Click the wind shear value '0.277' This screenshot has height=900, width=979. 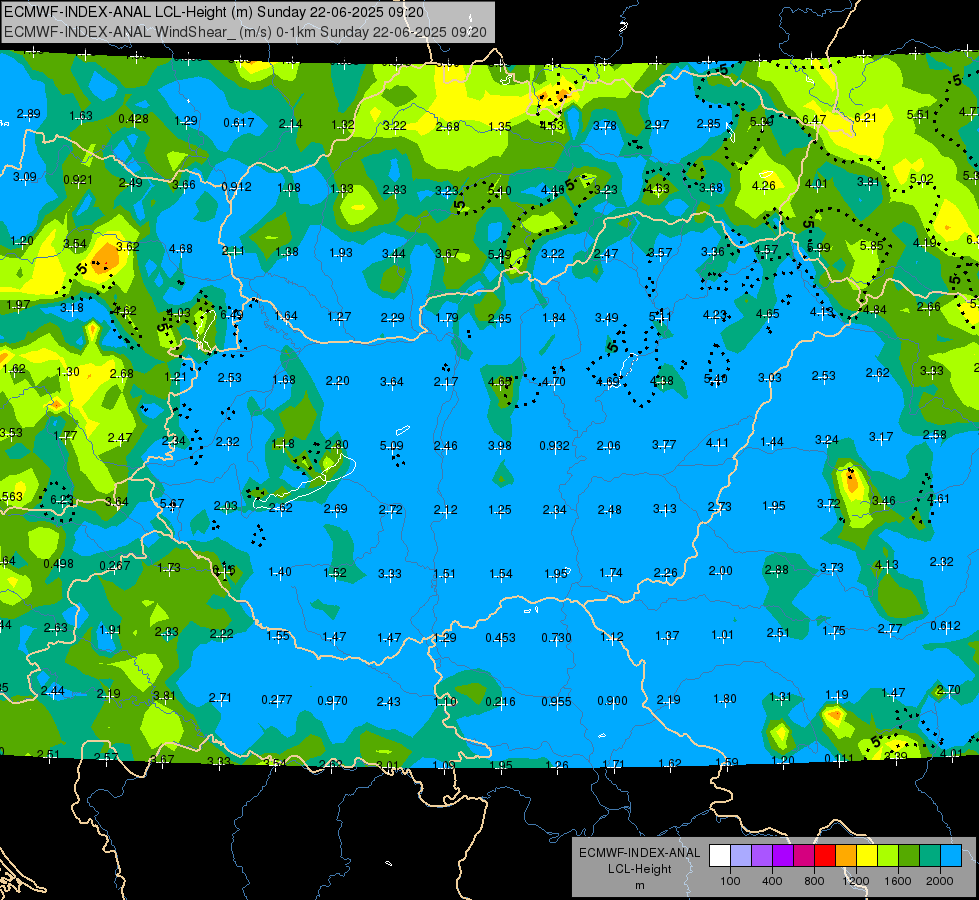277,700
